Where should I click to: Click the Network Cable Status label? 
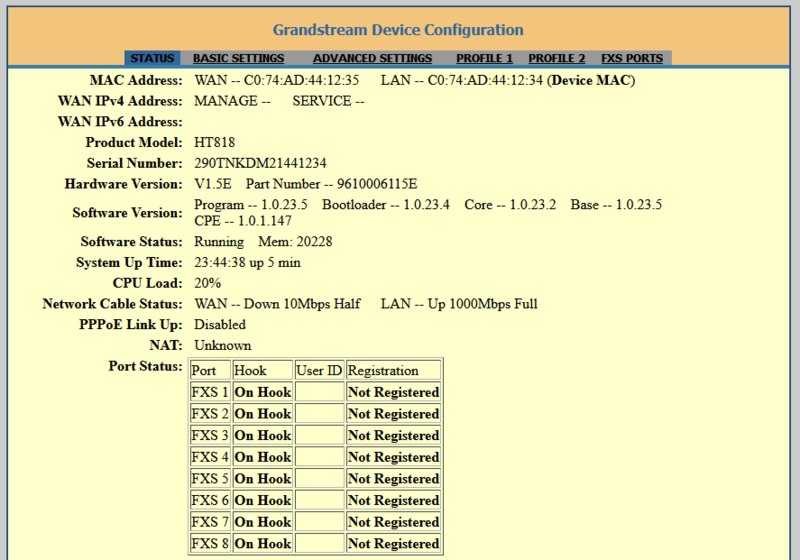pos(112,304)
